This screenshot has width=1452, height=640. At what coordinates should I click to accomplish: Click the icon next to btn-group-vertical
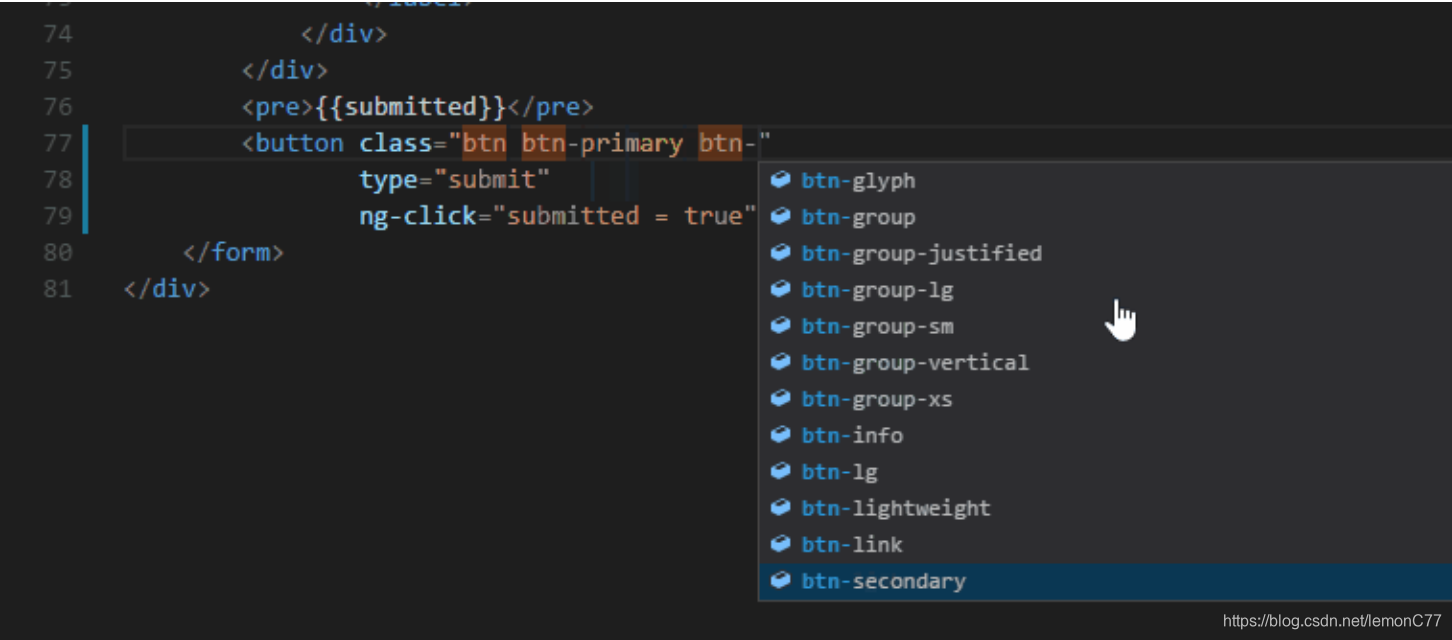(781, 362)
